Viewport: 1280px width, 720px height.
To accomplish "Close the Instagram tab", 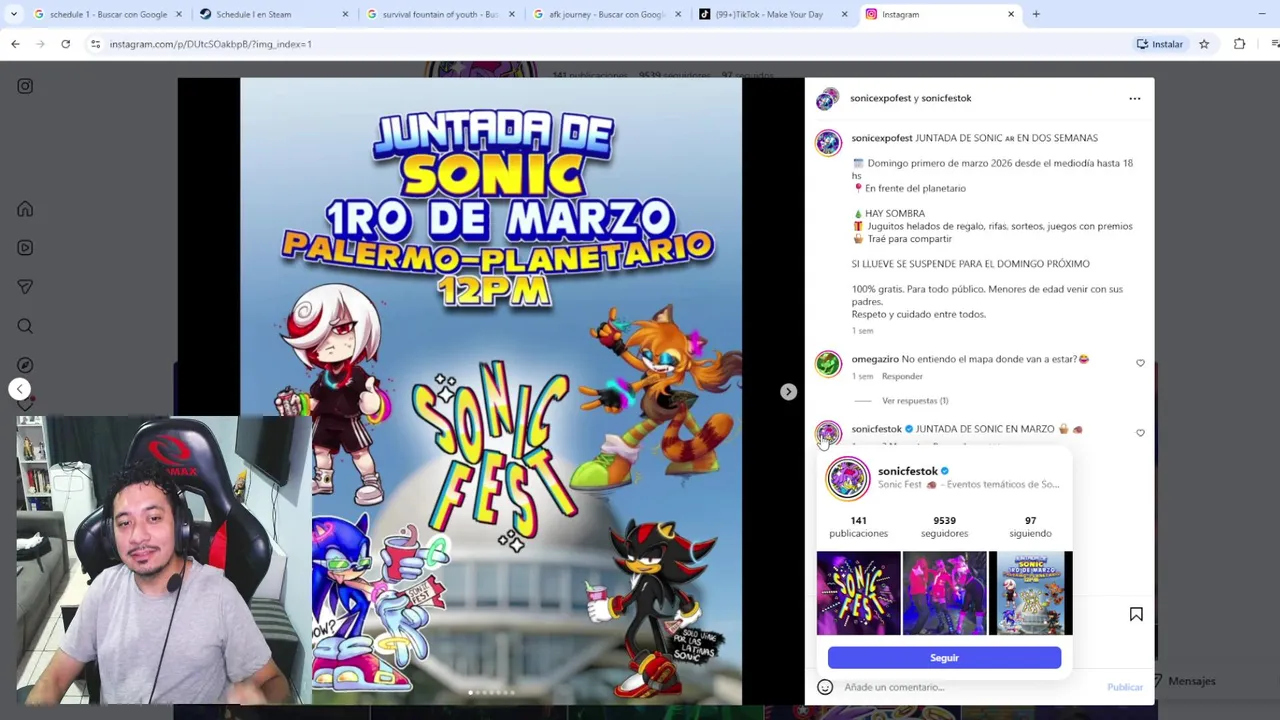I will (1011, 14).
